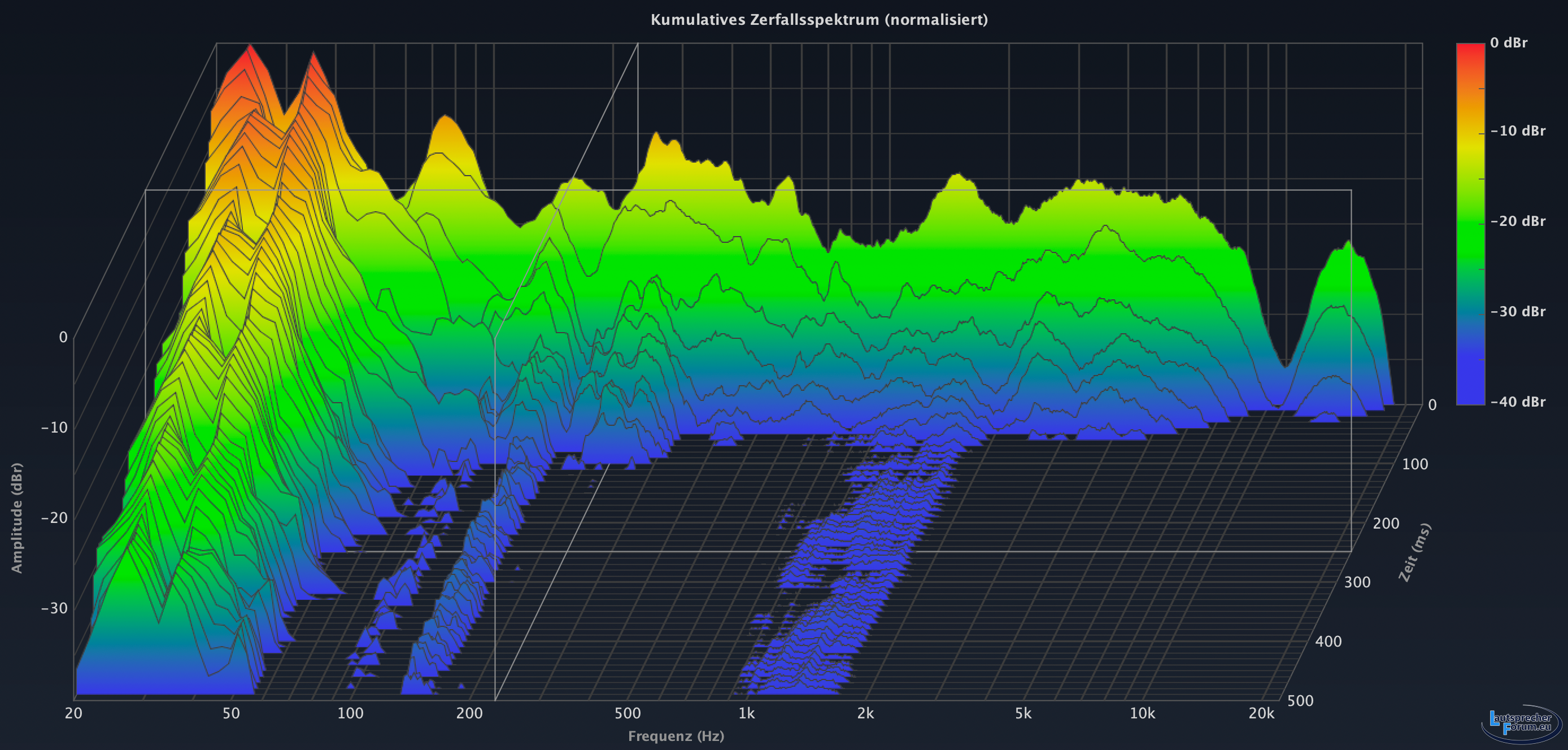Click the -30 dBr color legend label
Screen dimensions: 1568x750
click(1518, 312)
